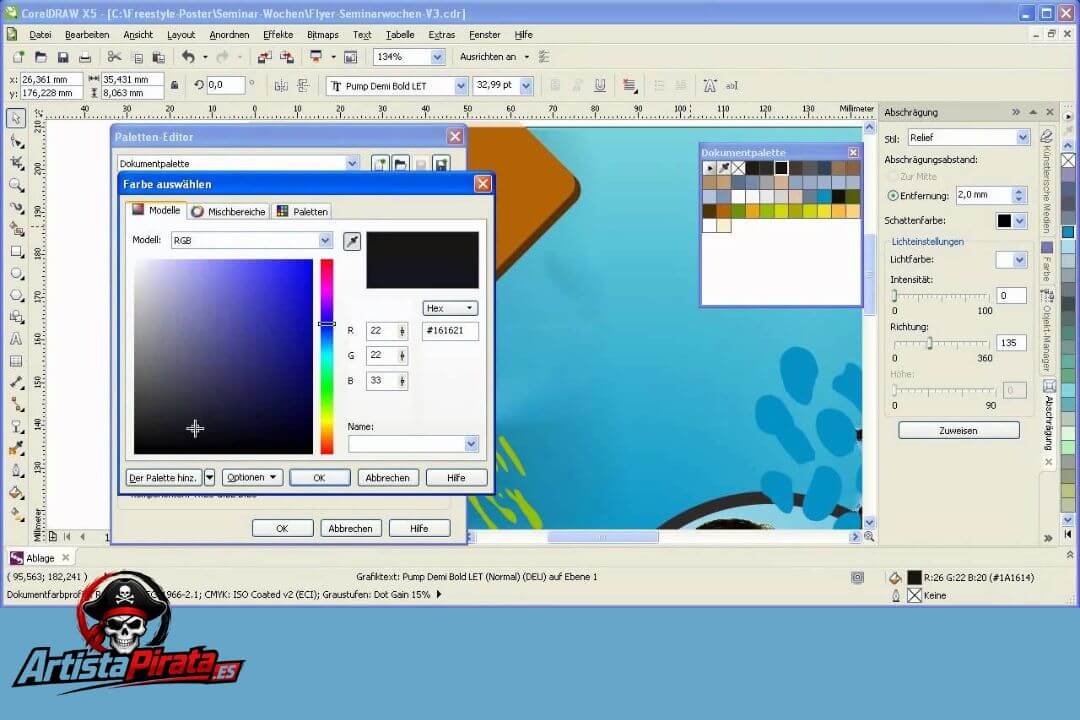Screen dimensions: 1080x720
Task: Click the eyedropper in Farbe auswählen
Action: tap(352, 241)
